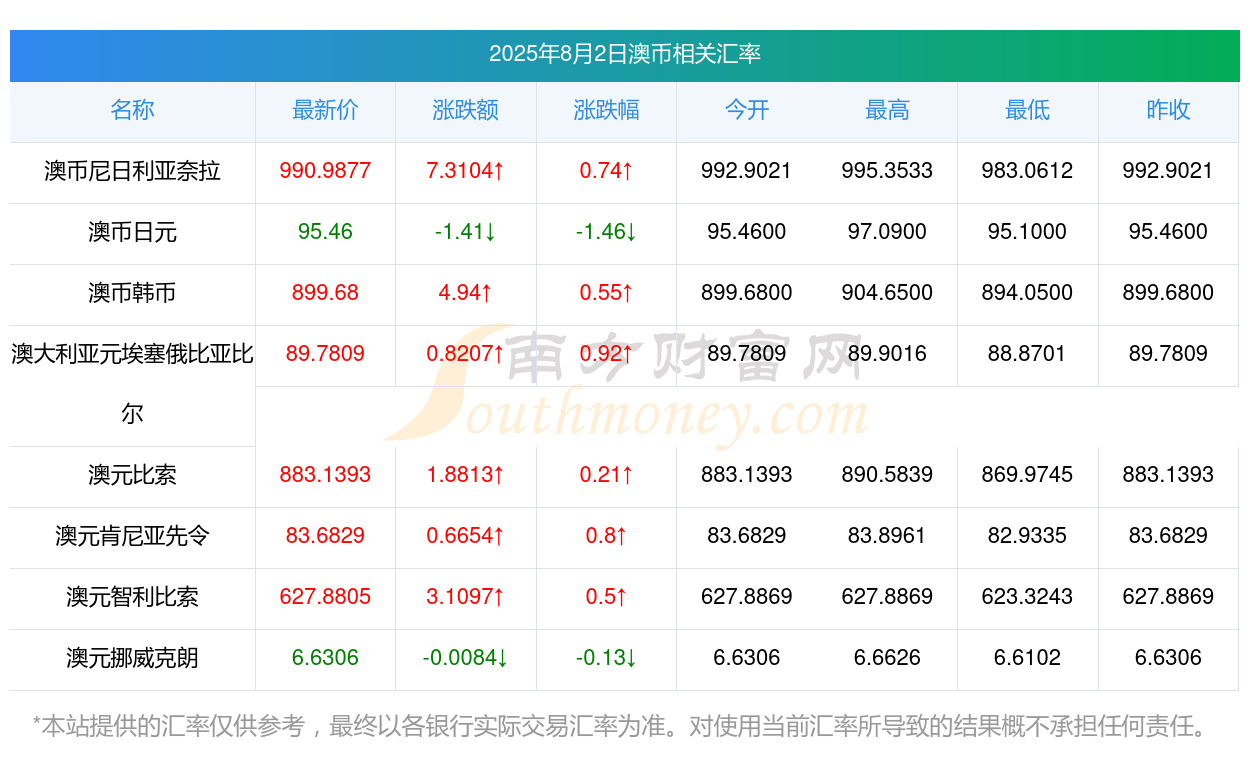The height and width of the screenshot is (757, 1250).
Task: Select the 澳元智利比索 row name
Action: pos(132,597)
